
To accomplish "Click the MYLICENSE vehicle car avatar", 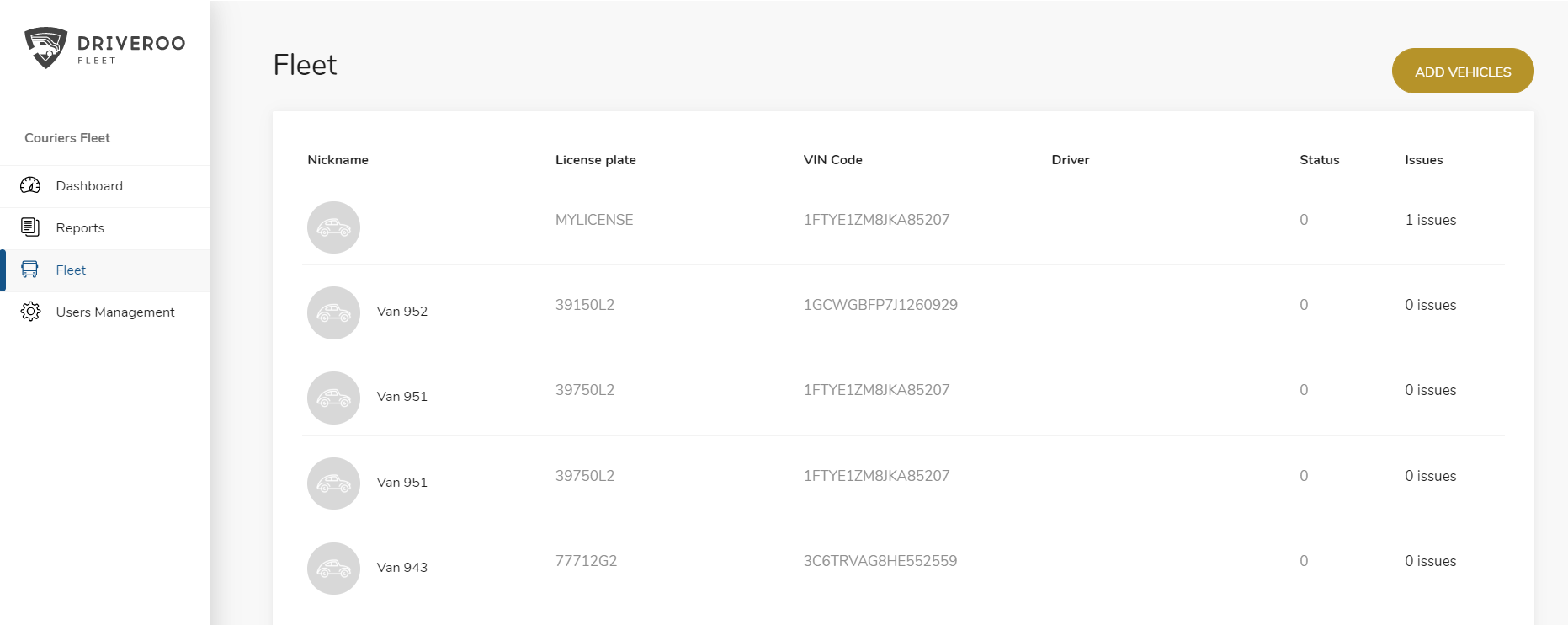I will (x=333, y=227).
